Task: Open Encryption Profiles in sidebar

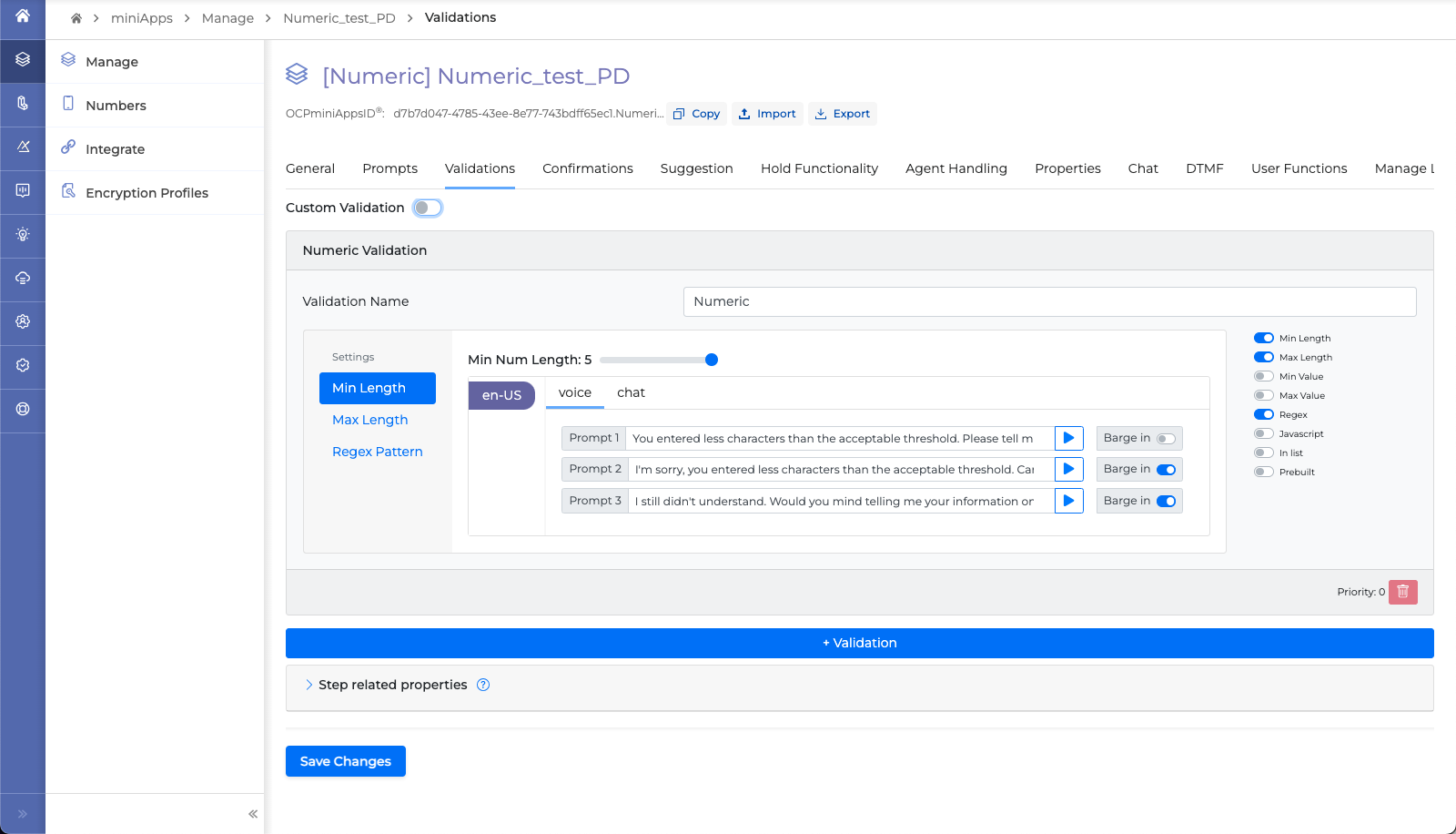Action: tap(147, 193)
